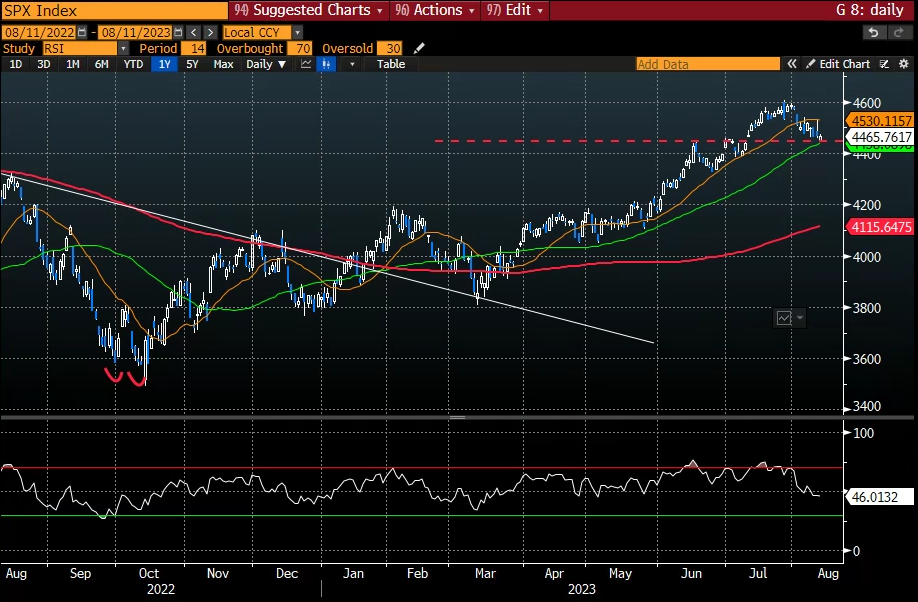Open the Study RSI dropdown
Screen dimensions: 918x602
124,49
